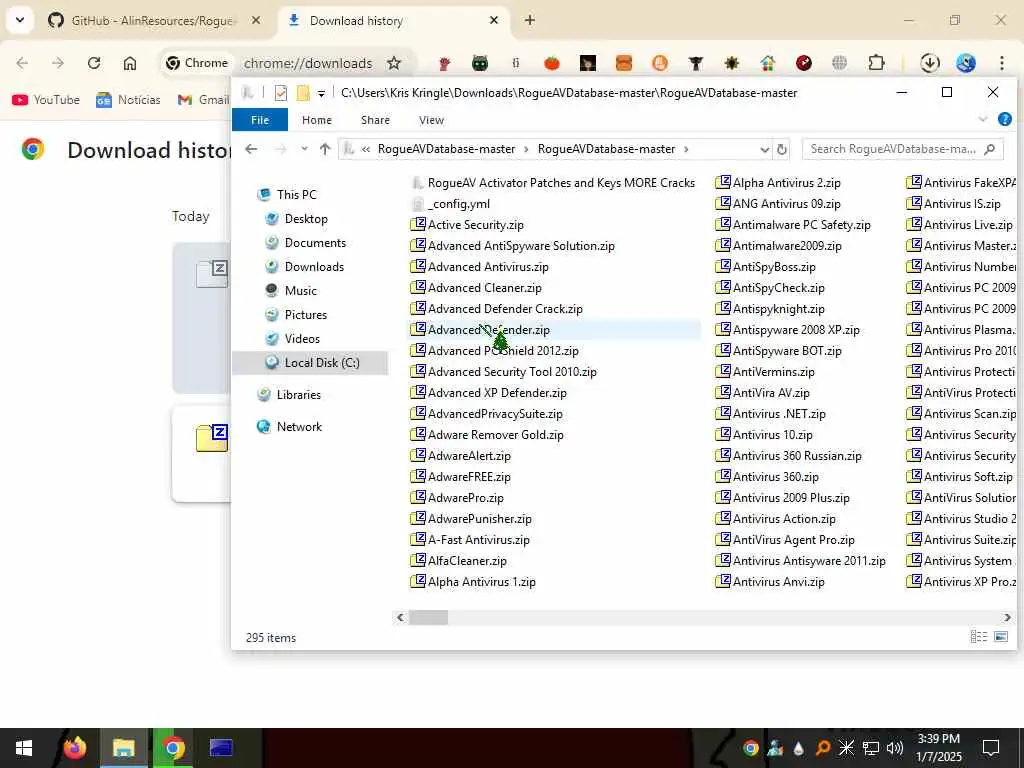Select Desktop in navigation pane
This screenshot has height=768, width=1024.
[306, 219]
